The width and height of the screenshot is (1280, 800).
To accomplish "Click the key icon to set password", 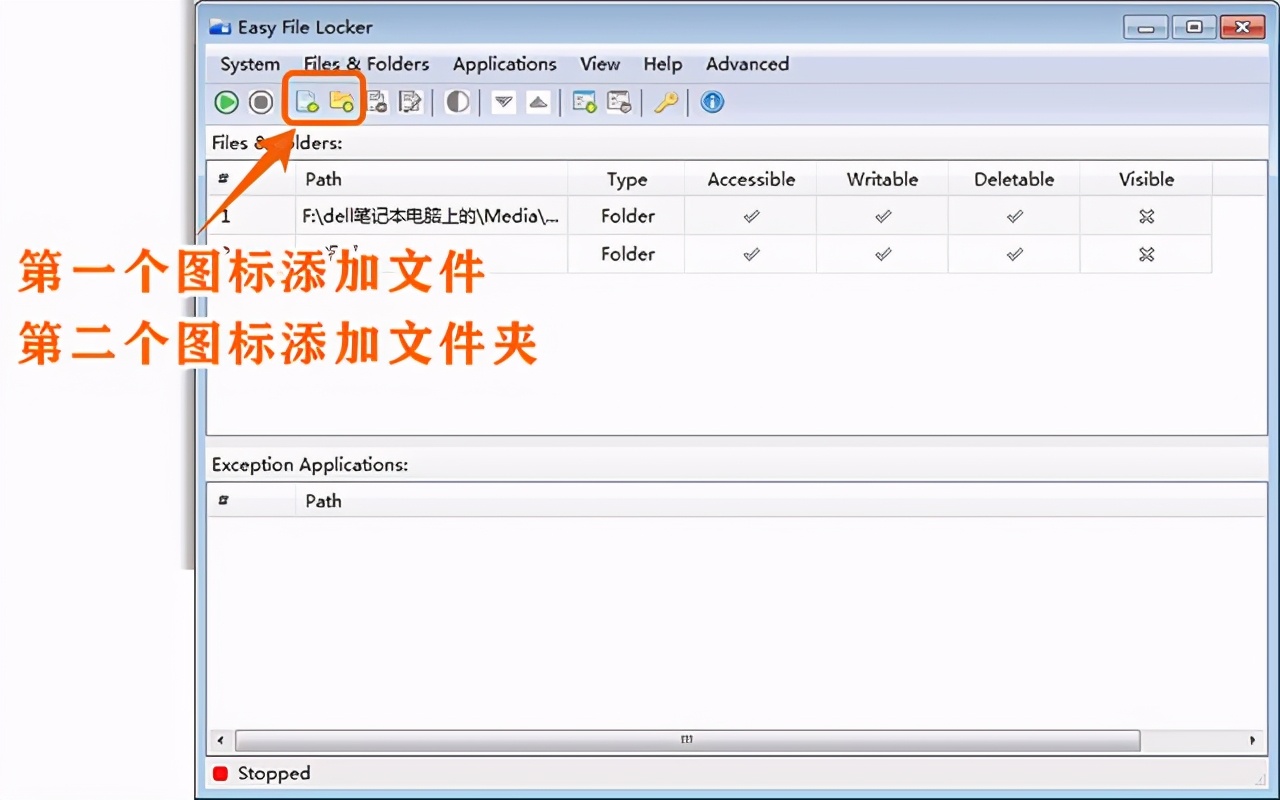I will (666, 101).
